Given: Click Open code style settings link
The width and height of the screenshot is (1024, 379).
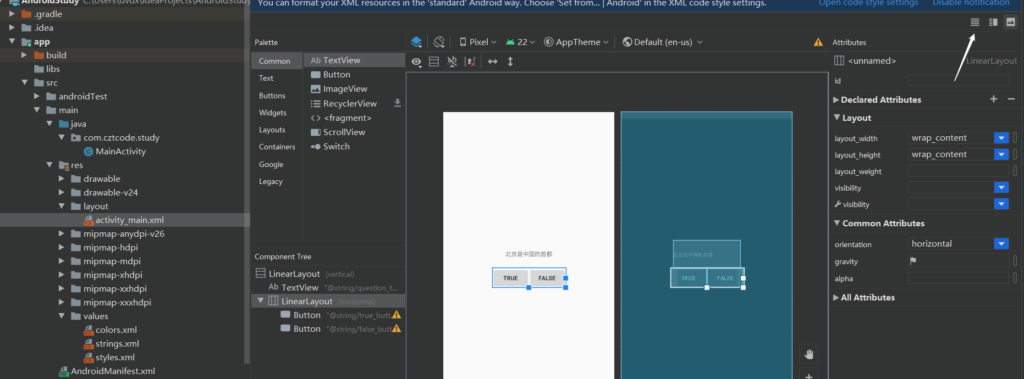Looking at the screenshot, I should tap(868, 3).
